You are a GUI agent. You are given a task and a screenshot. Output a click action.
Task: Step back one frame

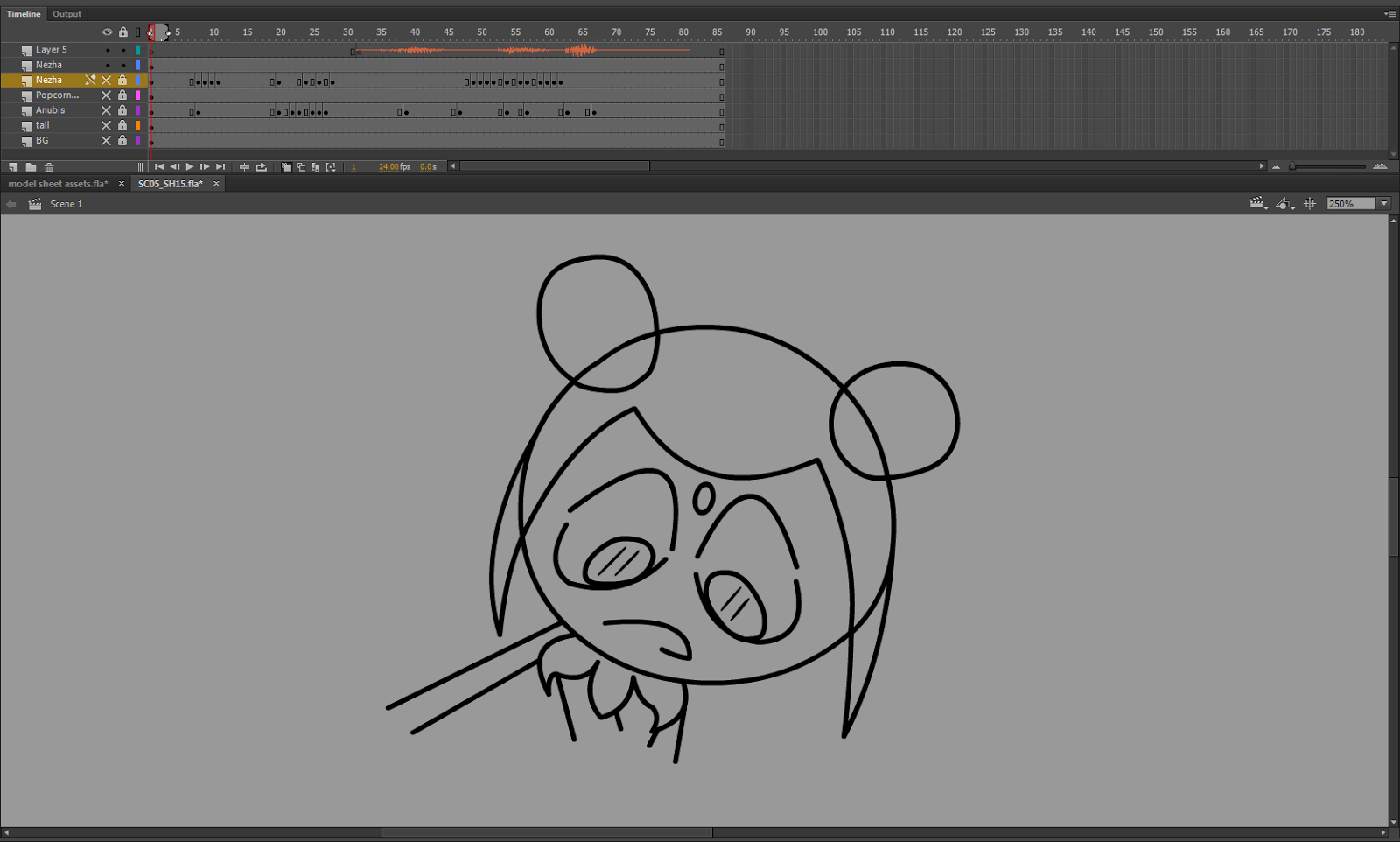click(x=174, y=166)
